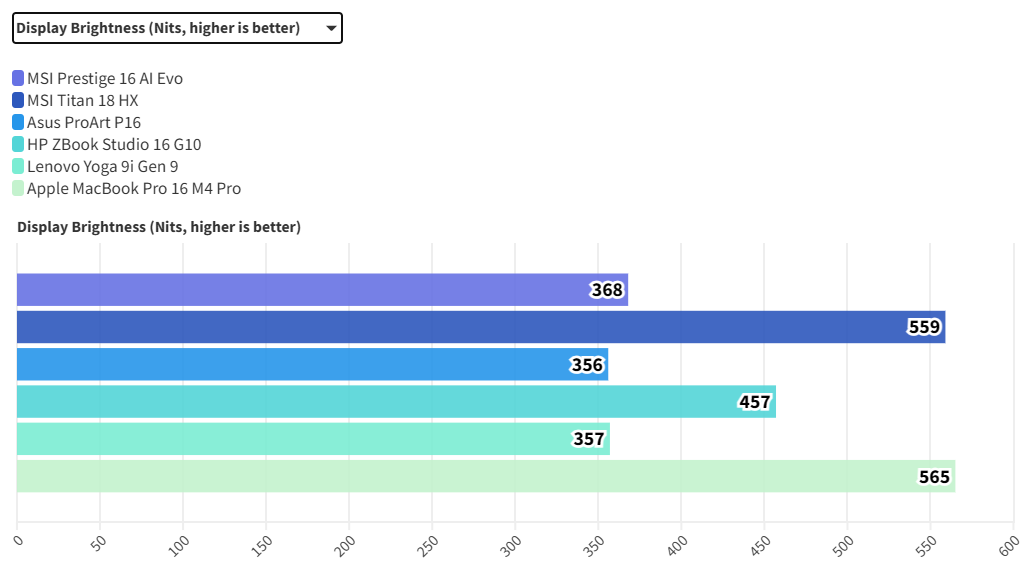Select the Apple MacBook Pro 16 M4 Pro label
This screenshot has width=1033, height=579.
pyautogui.click(x=134, y=188)
